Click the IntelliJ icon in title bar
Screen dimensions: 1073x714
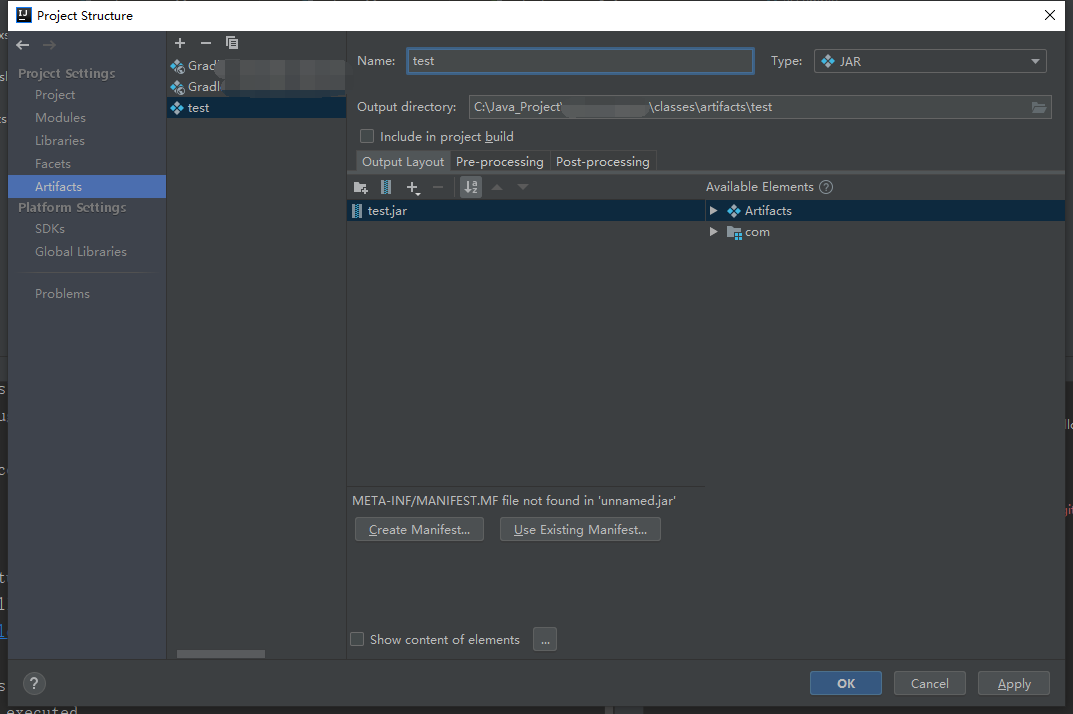[24, 15]
